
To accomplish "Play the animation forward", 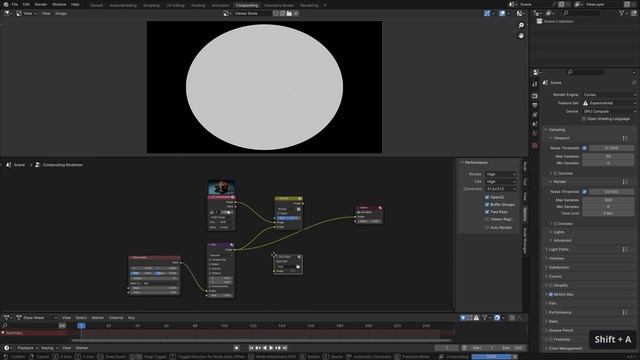I will 271,348.
